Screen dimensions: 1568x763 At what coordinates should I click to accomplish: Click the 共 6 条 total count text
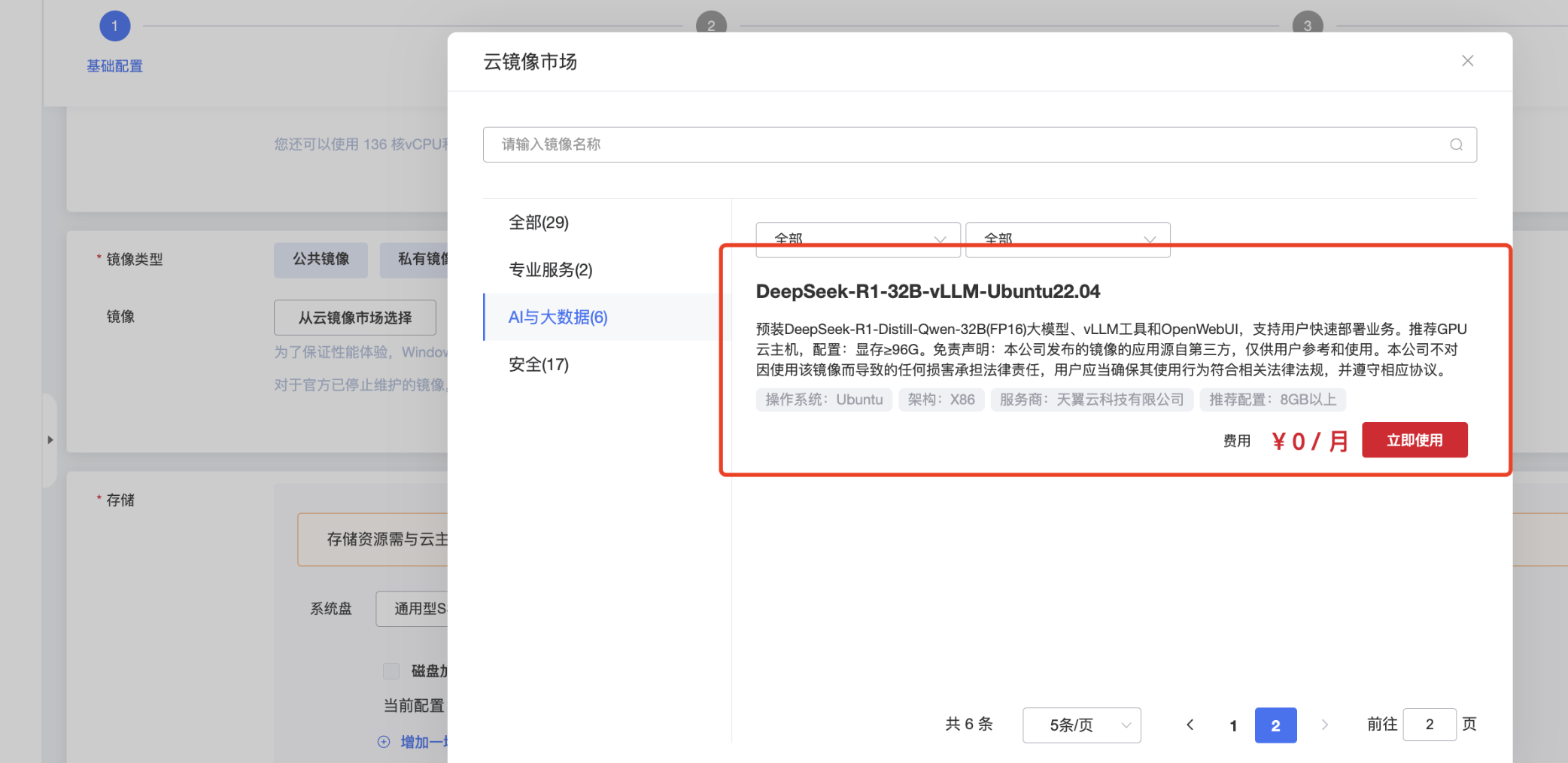tap(969, 725)
